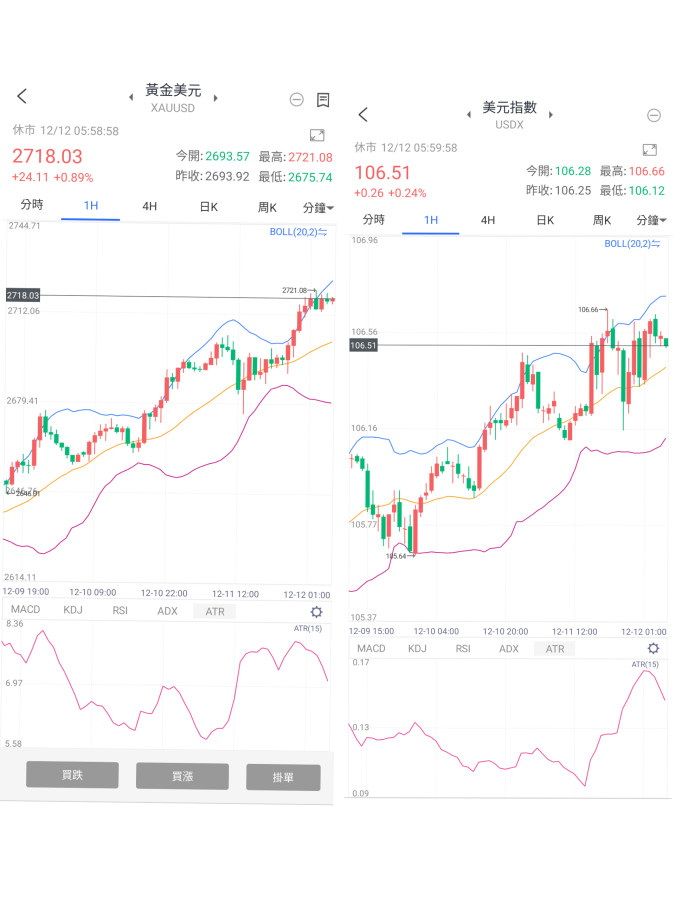Expand the USDX chart to fullscreen

(649, 150)
